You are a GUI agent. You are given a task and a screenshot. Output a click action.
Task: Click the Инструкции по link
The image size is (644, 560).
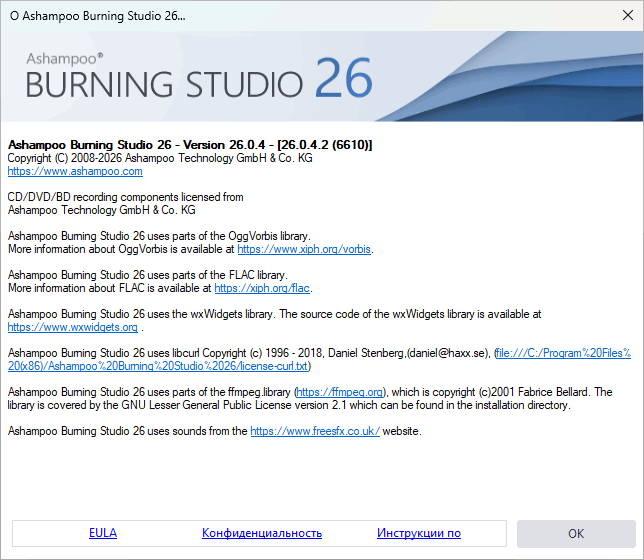point(419,533)
